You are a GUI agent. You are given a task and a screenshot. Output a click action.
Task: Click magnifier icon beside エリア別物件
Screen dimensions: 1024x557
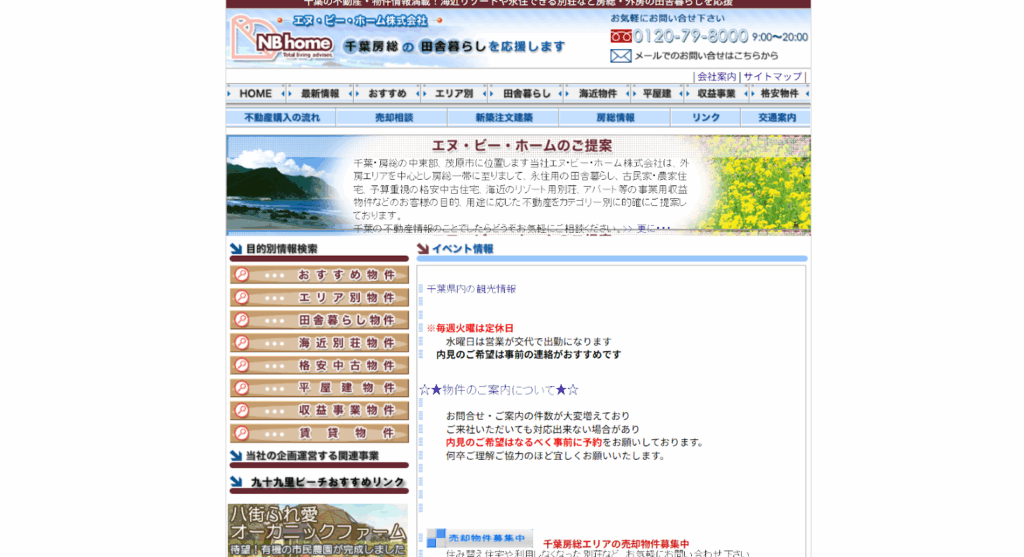241,298
